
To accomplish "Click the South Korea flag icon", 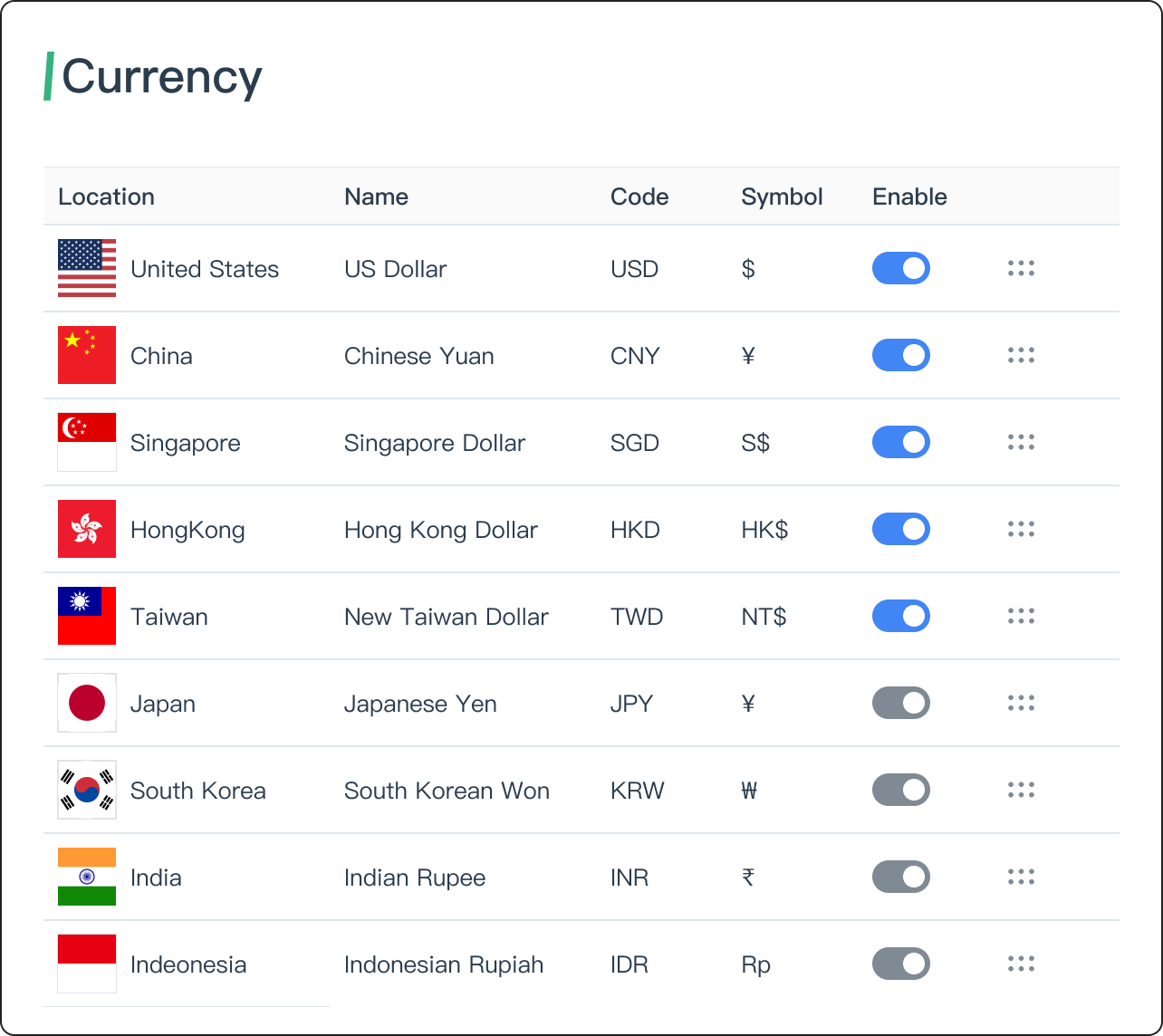I will [x=87, y=790].
